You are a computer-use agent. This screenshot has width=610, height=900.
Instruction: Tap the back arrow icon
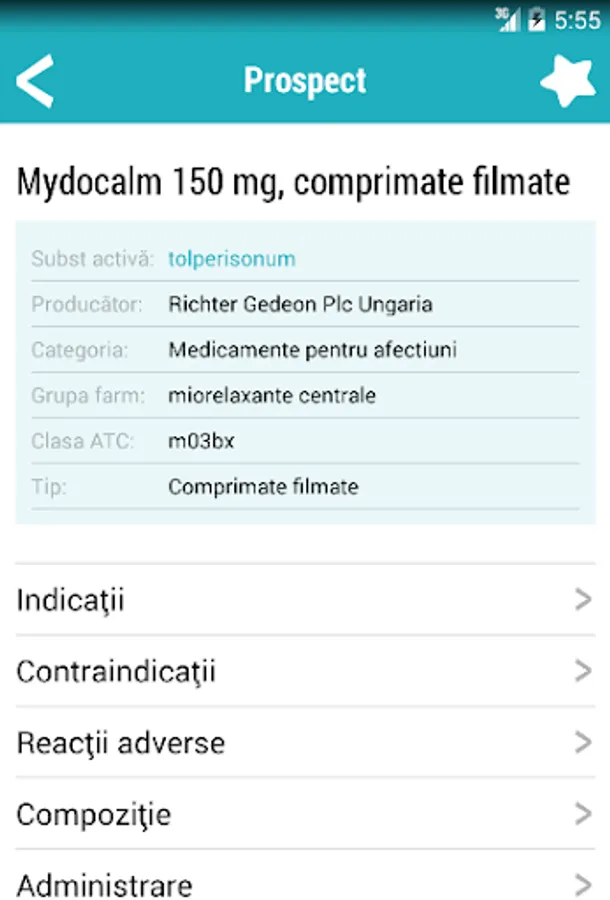point(36,81)
